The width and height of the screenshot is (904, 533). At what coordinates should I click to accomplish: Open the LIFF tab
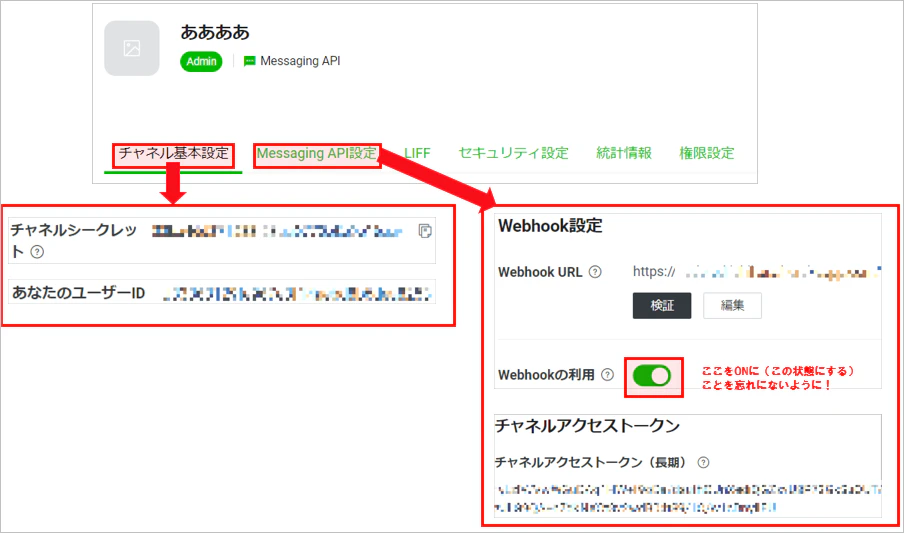[x=417, y=153]
